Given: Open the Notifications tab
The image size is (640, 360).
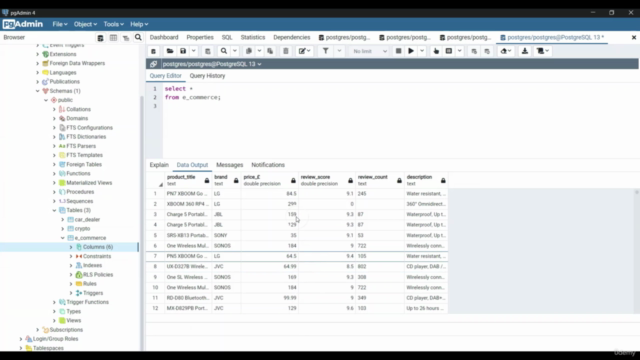Looking at the screenshot, I should click(x=268, y=165).
